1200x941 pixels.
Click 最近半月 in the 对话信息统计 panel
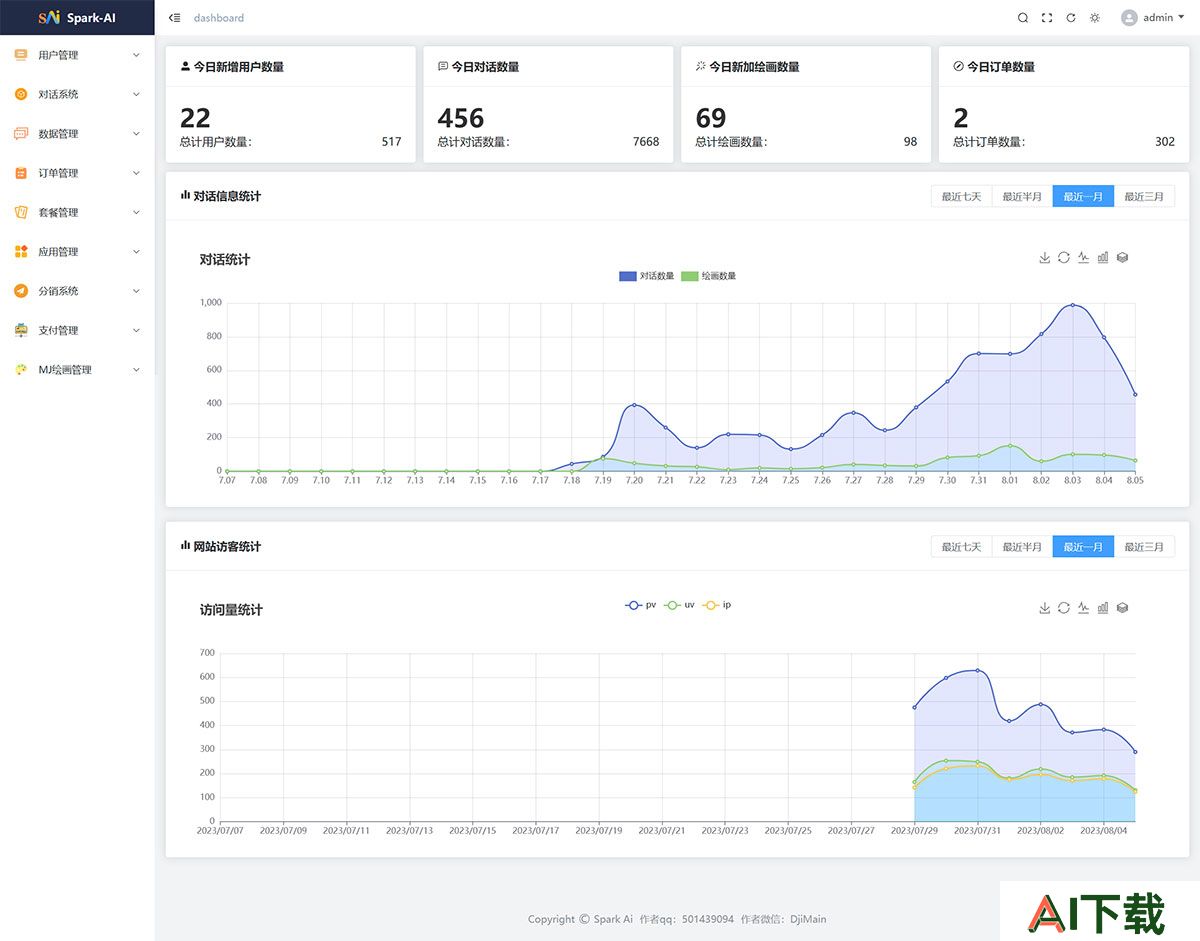pos(1022,196)
